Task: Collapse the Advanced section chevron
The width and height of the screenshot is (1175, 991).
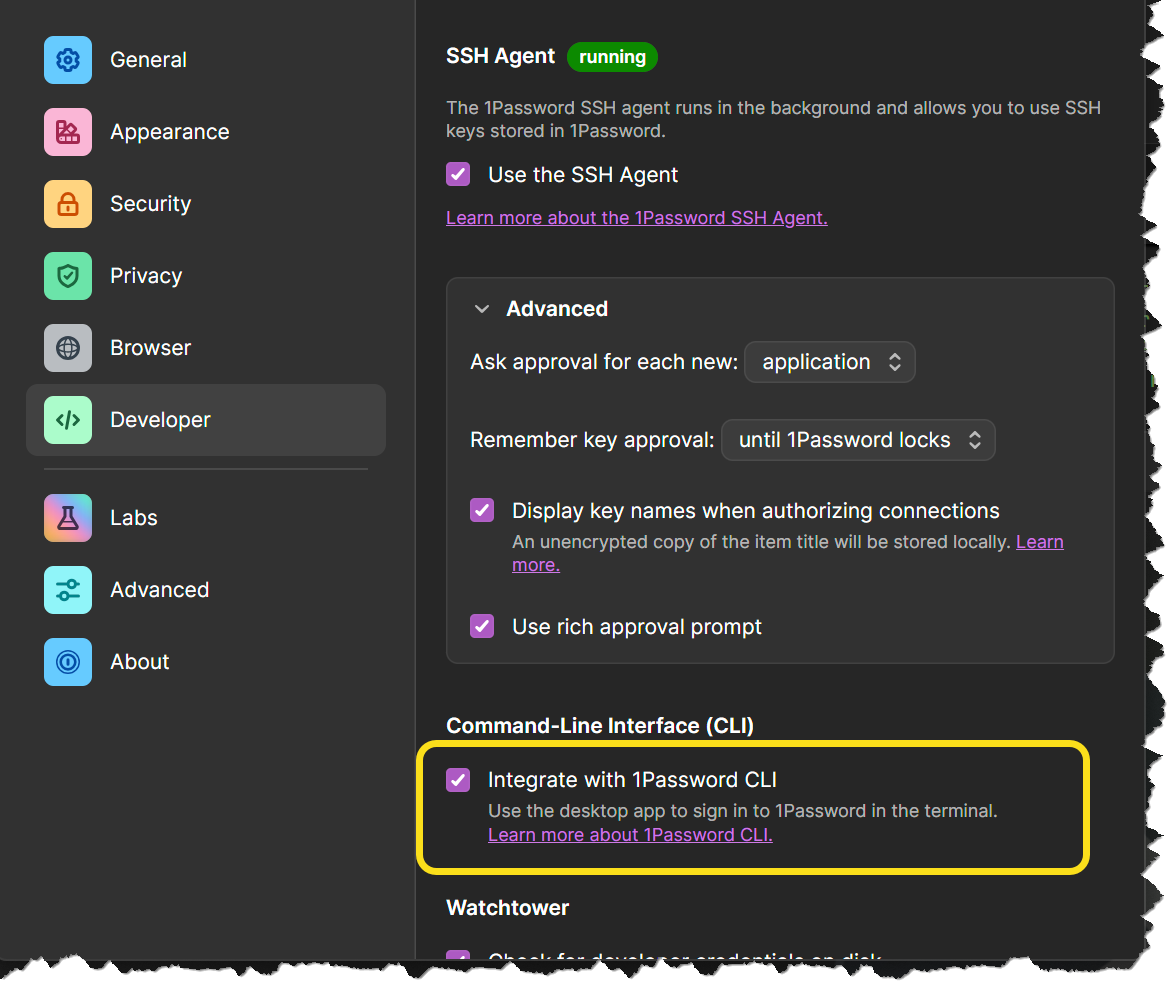Action: (482, 309)
